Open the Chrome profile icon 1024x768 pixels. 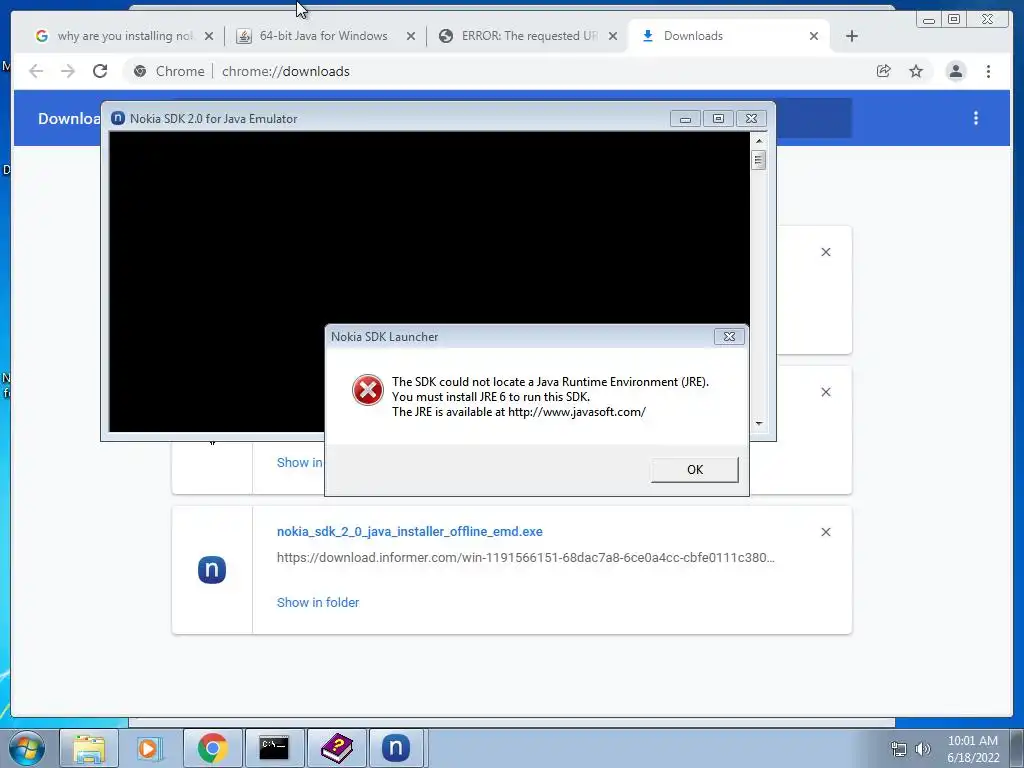tap(955, 71)
